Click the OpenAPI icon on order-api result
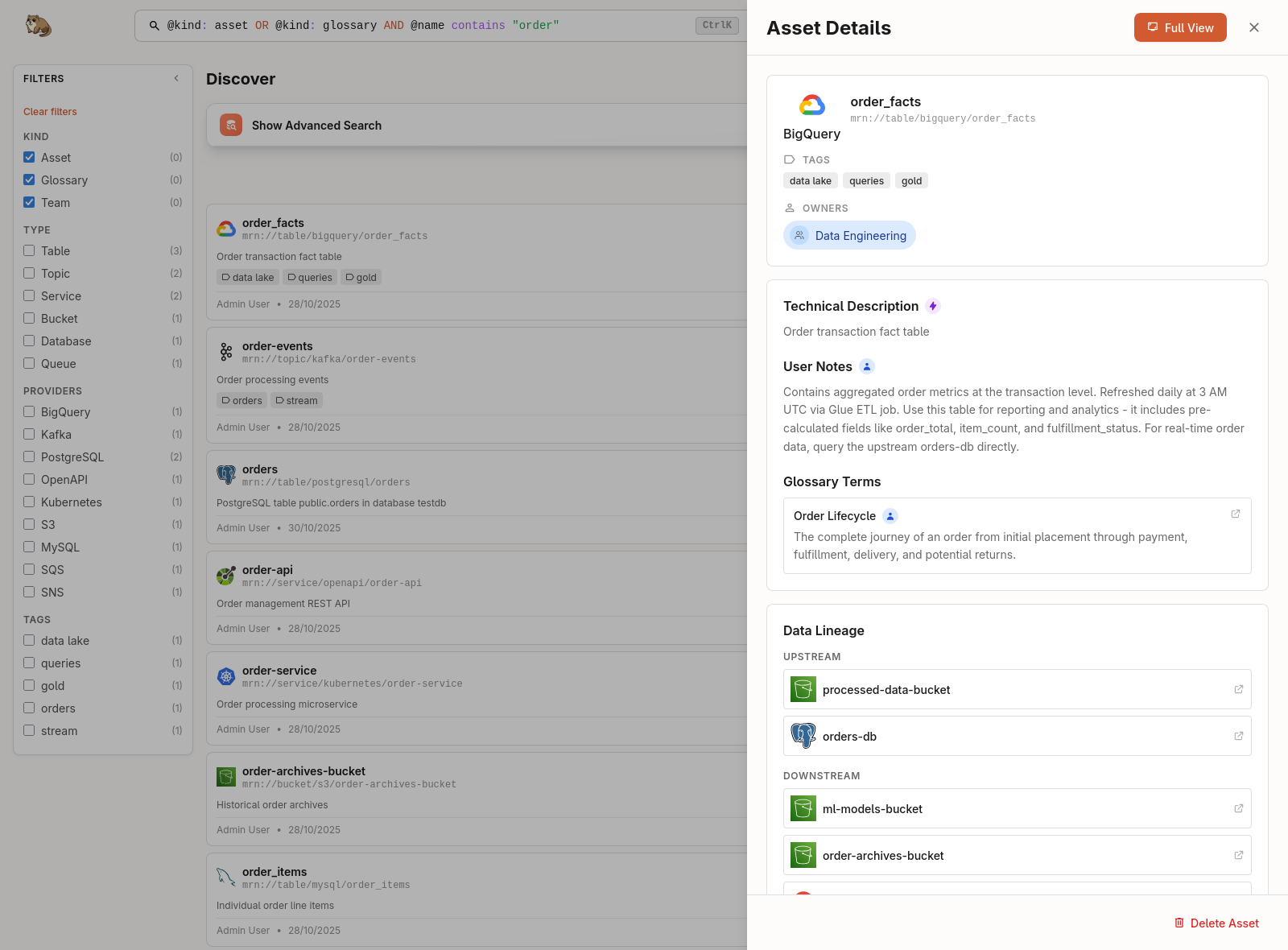The image size is (1288, 950). (x=225, y=576)
